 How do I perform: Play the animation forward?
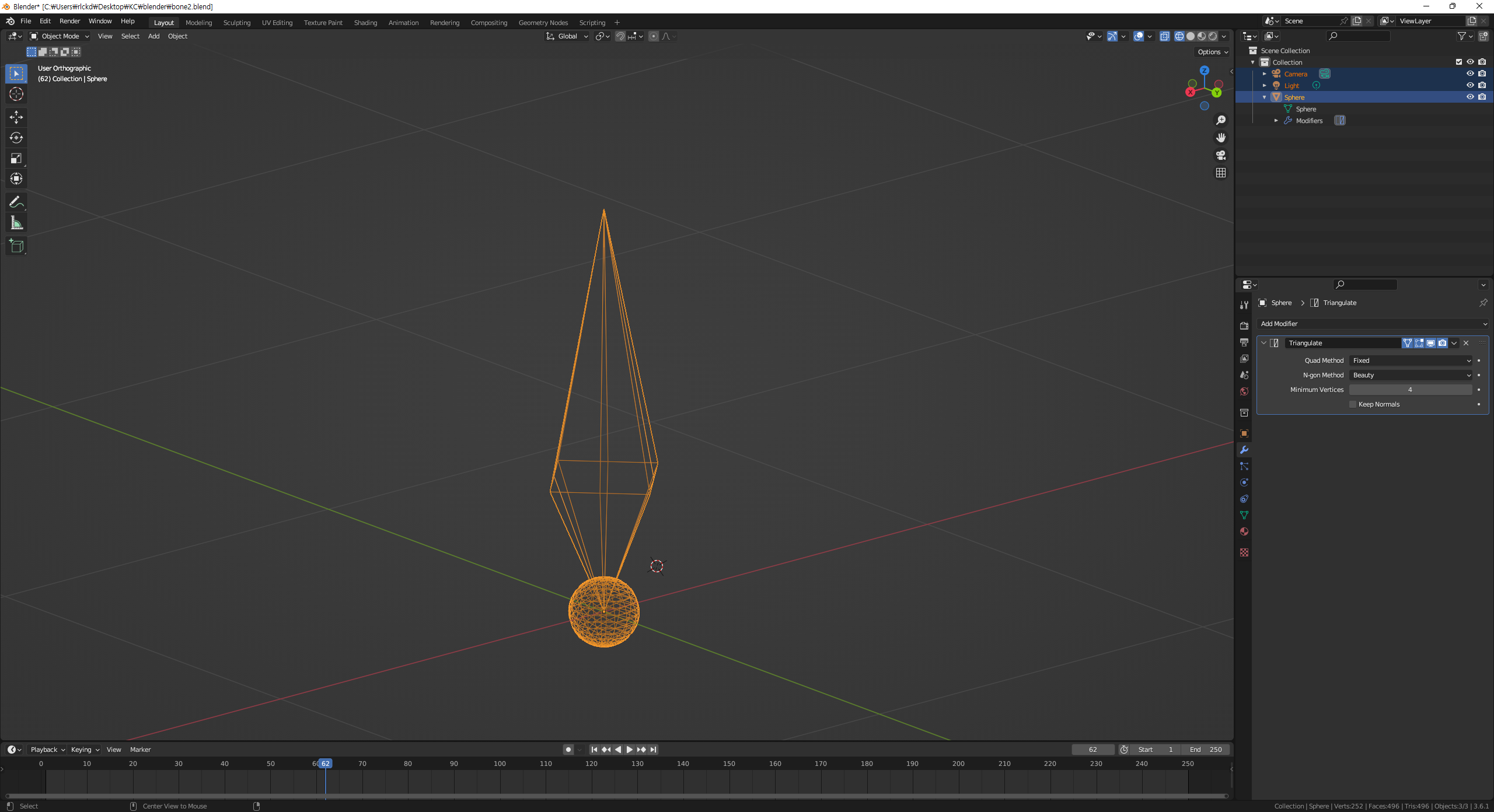[629, 750]
